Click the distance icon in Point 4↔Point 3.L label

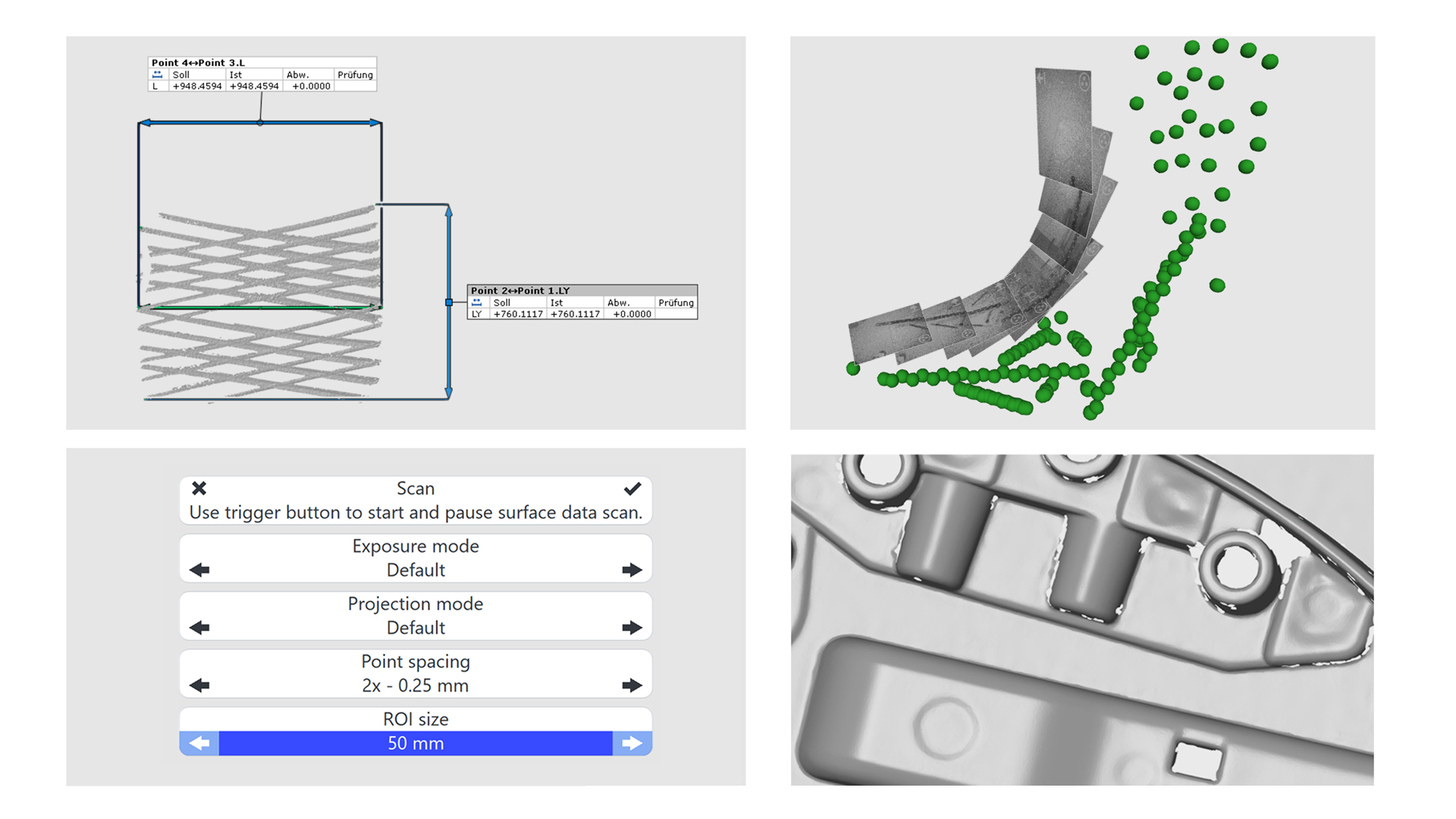(x=158, y=74)
